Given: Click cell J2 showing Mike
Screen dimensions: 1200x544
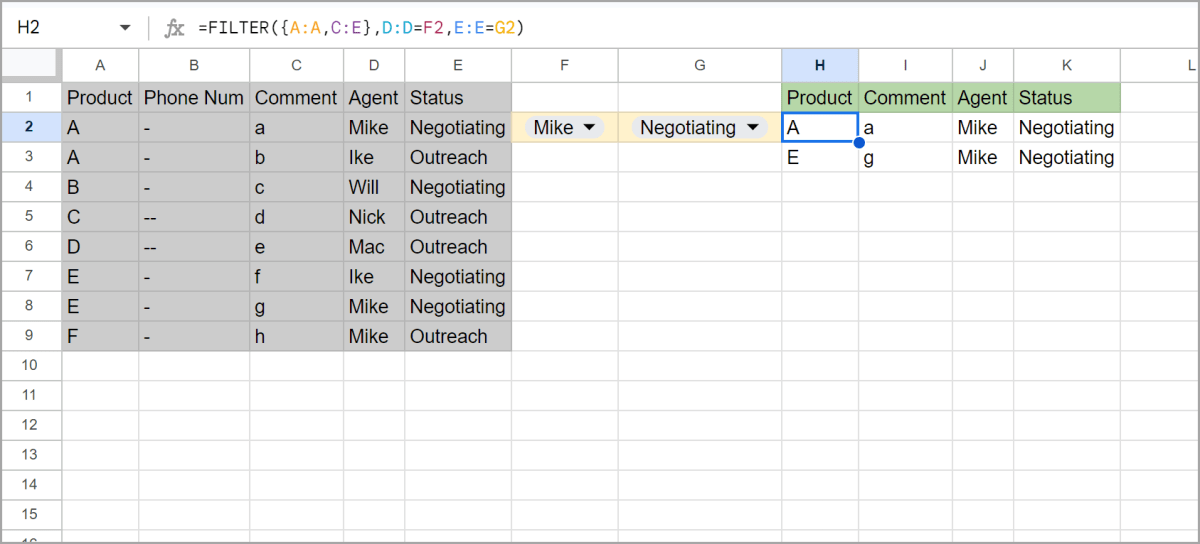Looking at the screenshot, I should click(983, 128).
